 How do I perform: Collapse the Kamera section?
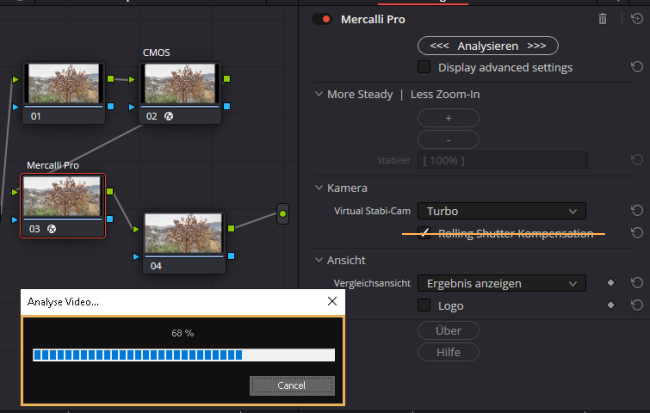pos(318,188)
